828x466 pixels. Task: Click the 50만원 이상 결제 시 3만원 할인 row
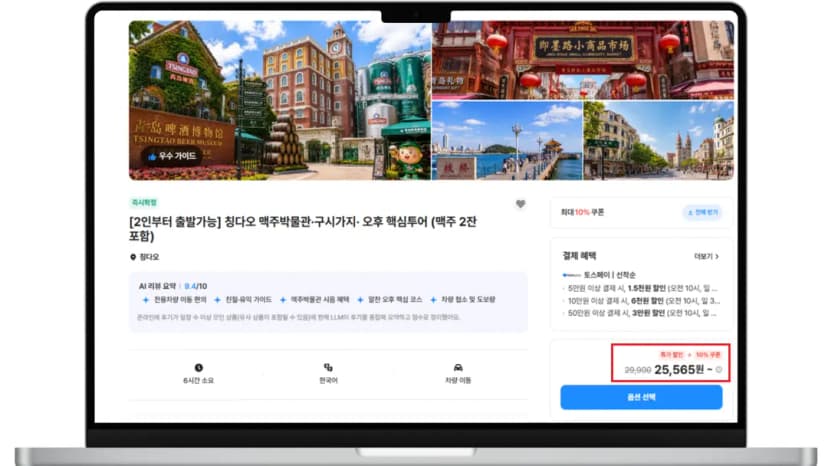642,313
